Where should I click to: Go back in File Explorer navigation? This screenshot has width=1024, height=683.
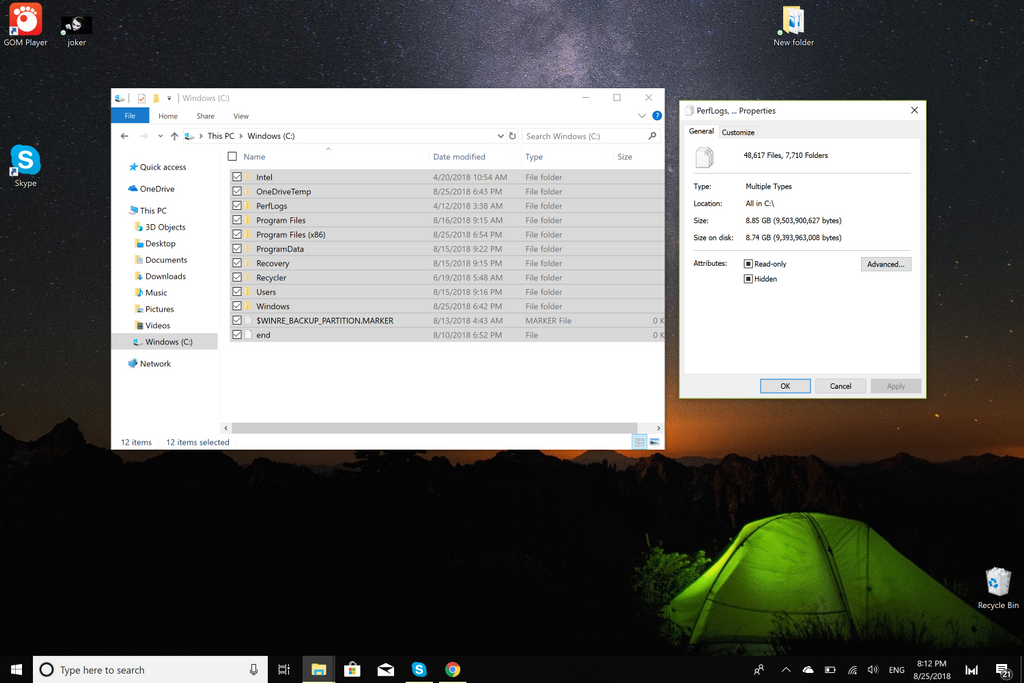[125, 136]
